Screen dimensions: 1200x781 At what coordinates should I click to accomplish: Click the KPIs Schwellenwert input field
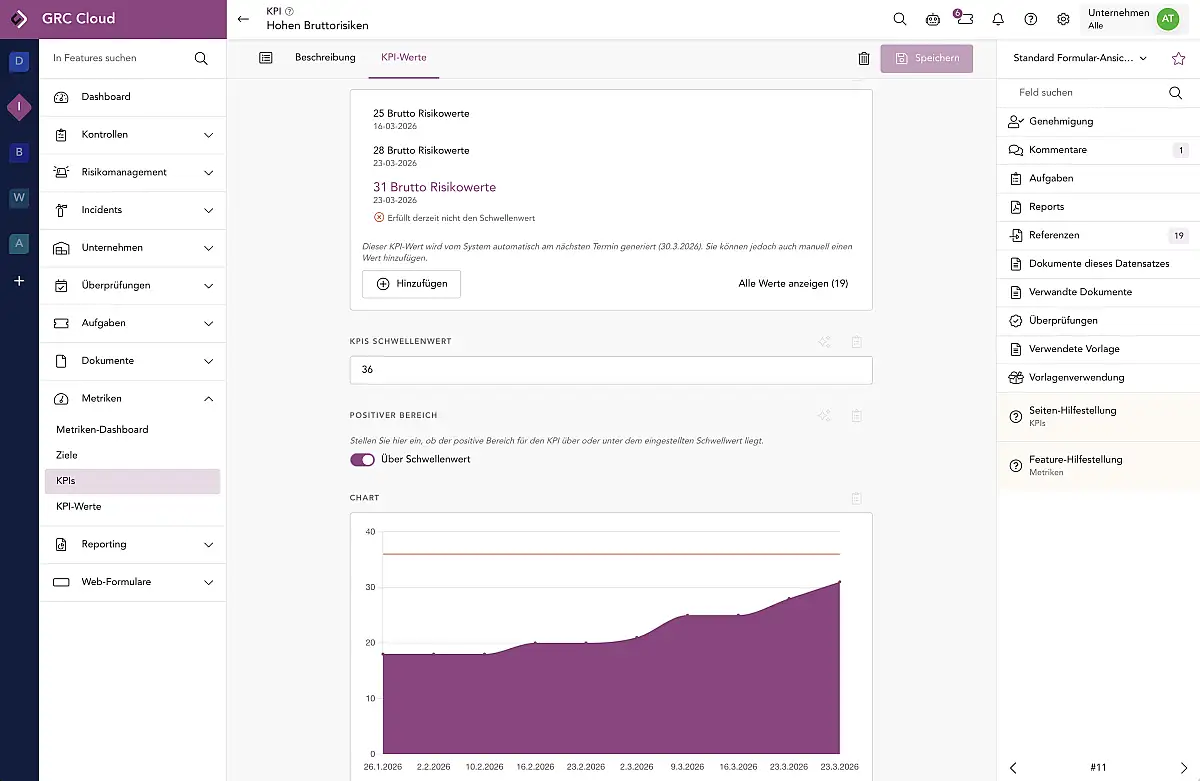click(x=610, y=370)
